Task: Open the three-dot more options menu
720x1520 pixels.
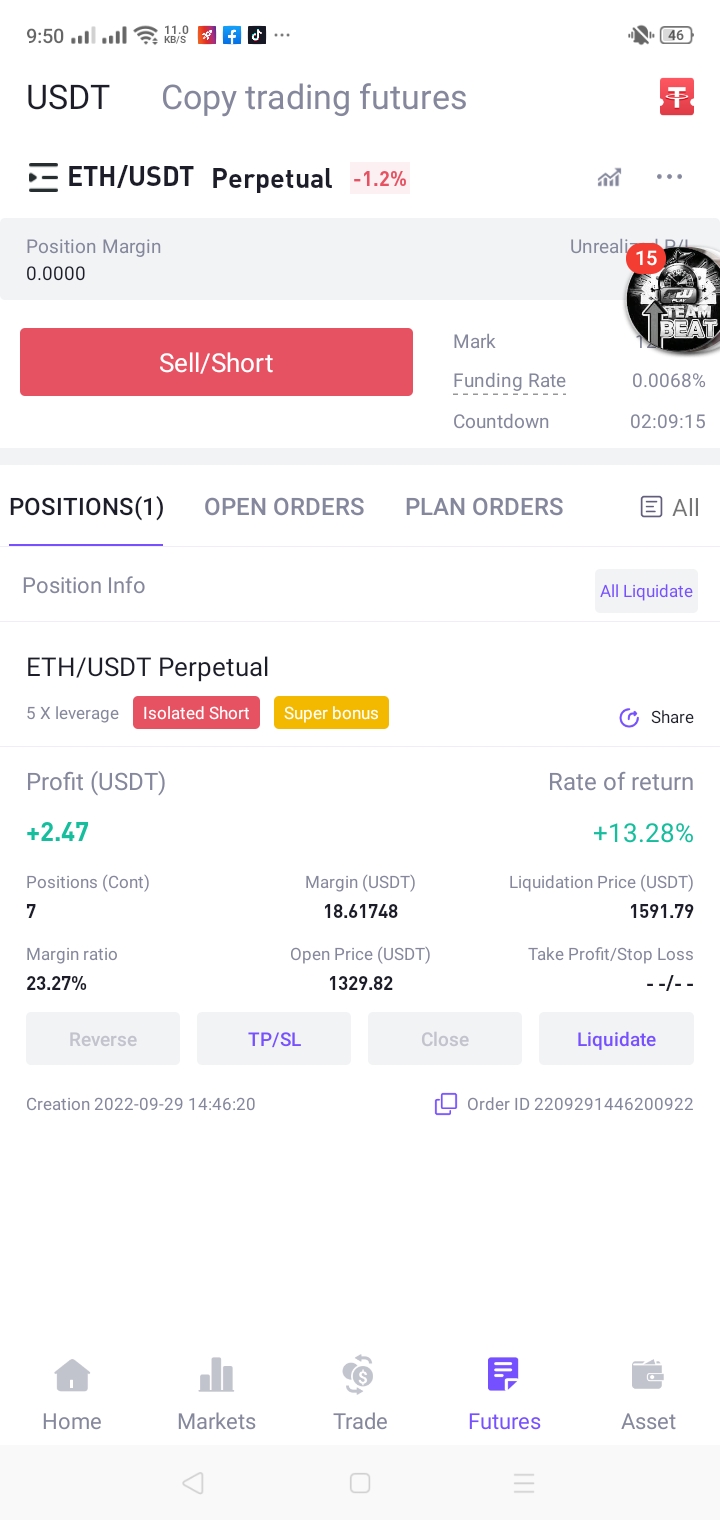Action: click(x=669, y=177)
